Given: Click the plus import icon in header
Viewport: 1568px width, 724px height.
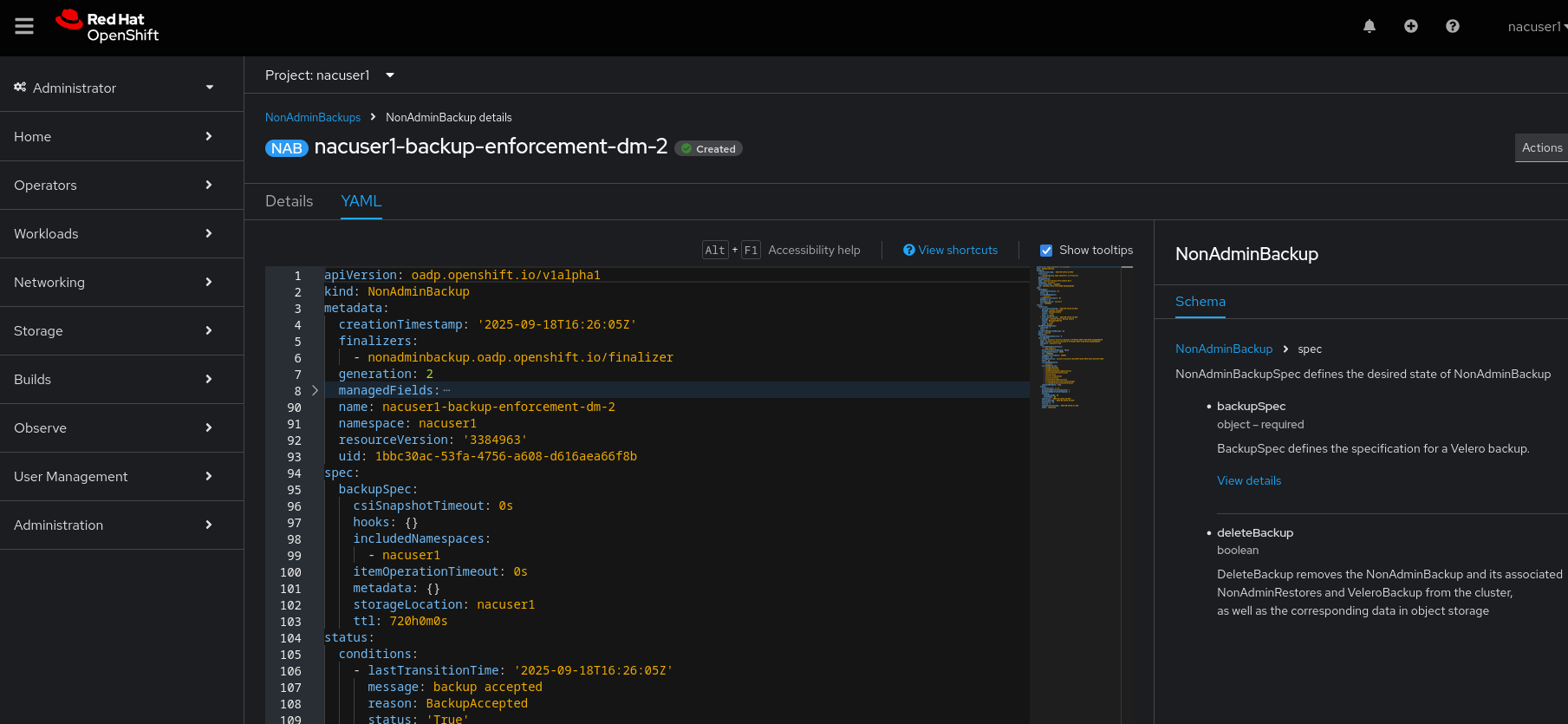Looking at the screenshot, I should coord(1411,27).
